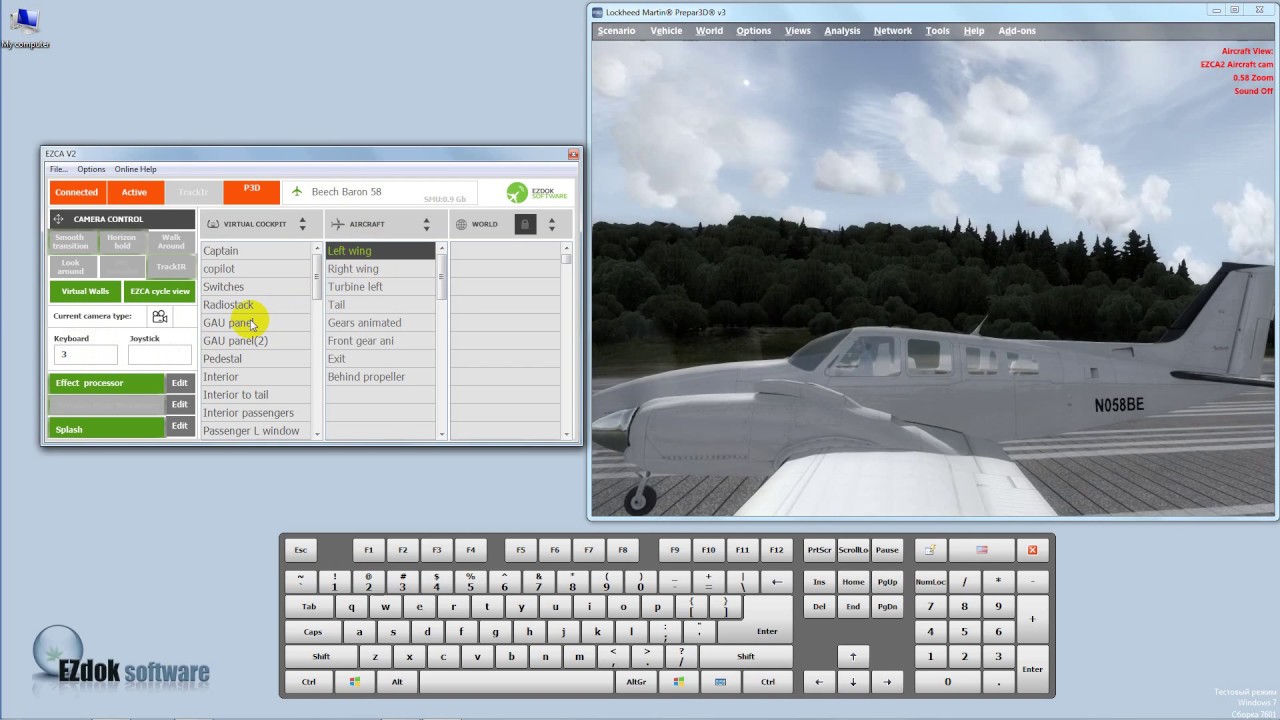Open File menu in EZCA window
1280x720 pixels.
(59, 169)
